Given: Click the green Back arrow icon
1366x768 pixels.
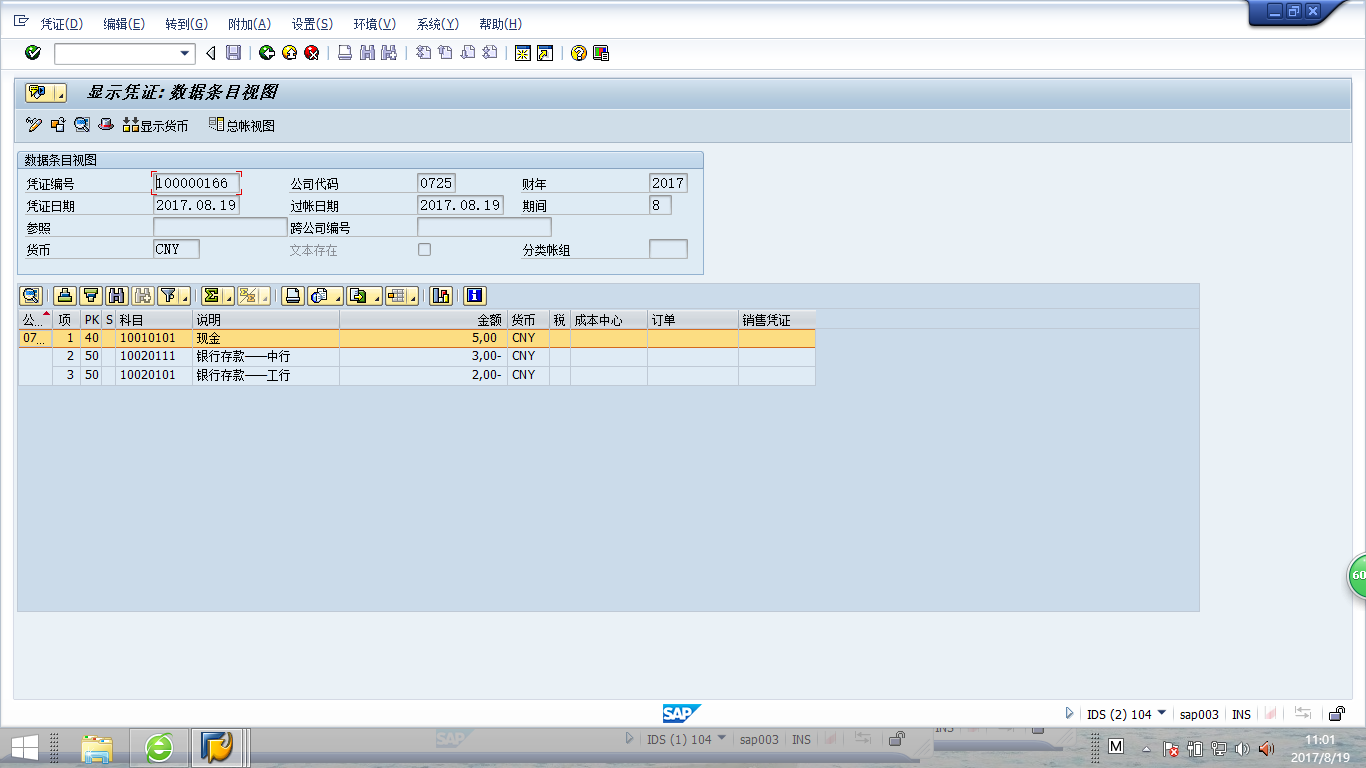Looking at the screenshot, I should [266, 53].
